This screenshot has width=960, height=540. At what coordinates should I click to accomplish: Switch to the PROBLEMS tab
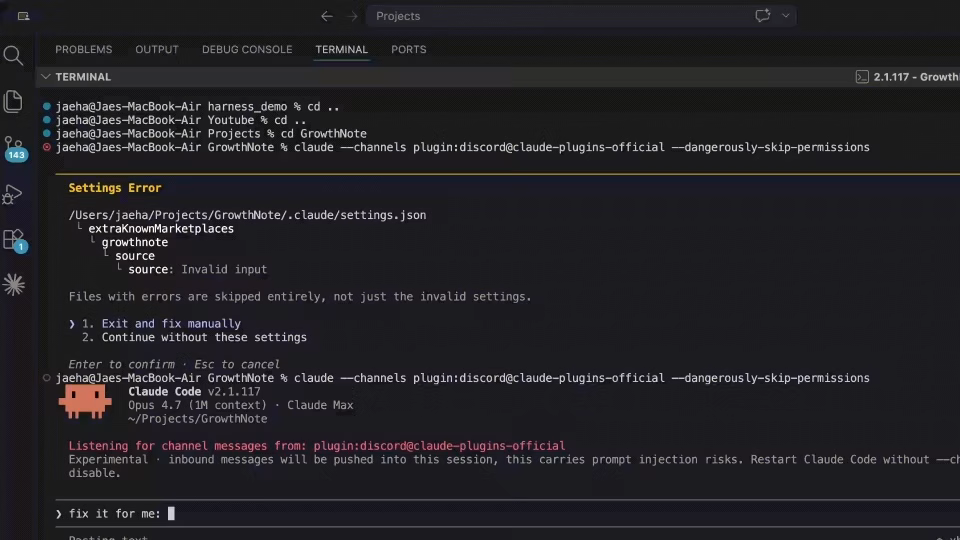tap(84, 50)
